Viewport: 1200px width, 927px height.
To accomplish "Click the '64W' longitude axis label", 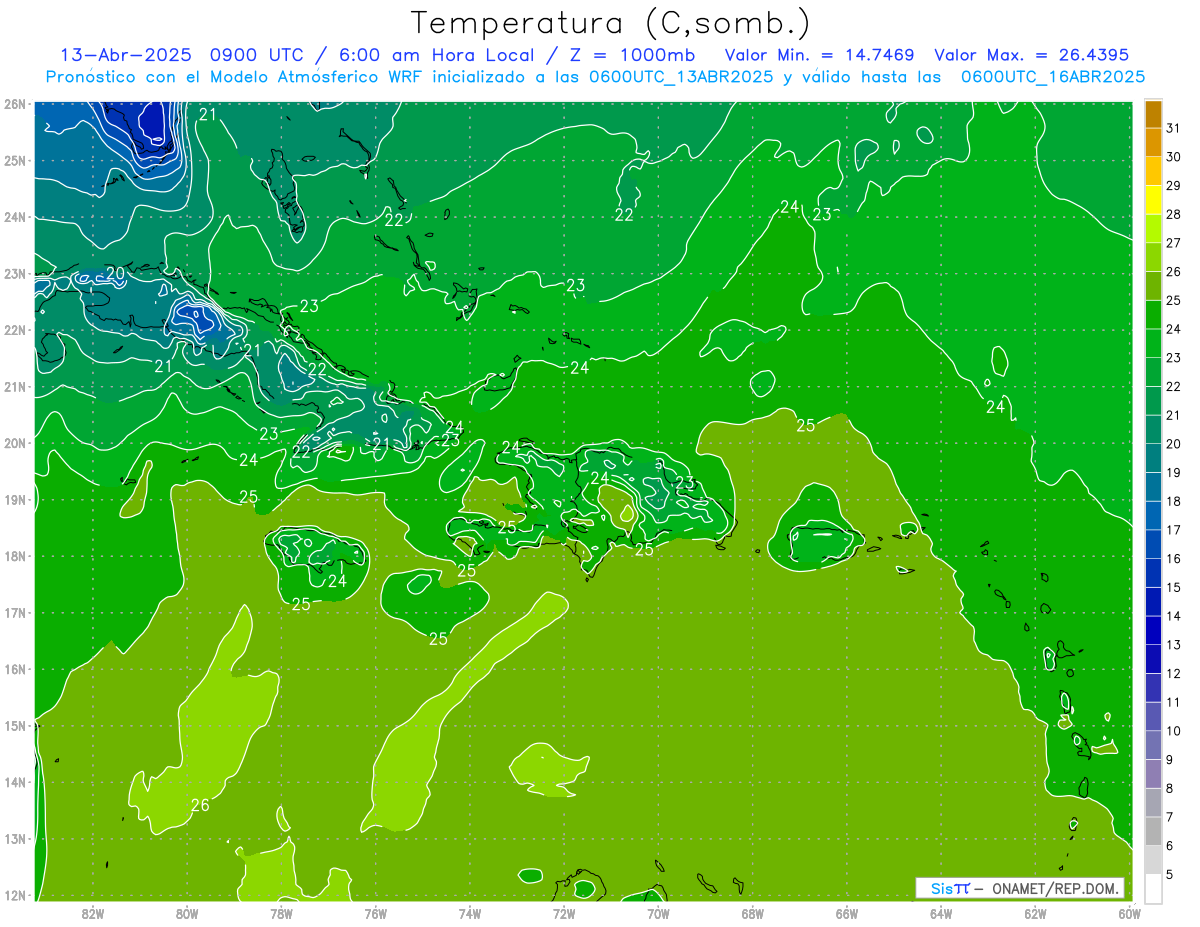I will pos(941,913).
